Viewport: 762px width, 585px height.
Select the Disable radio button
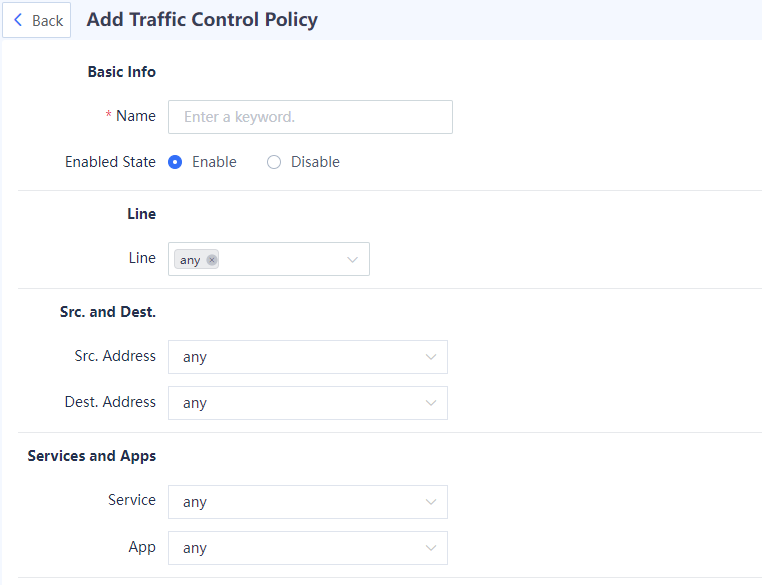274,162
